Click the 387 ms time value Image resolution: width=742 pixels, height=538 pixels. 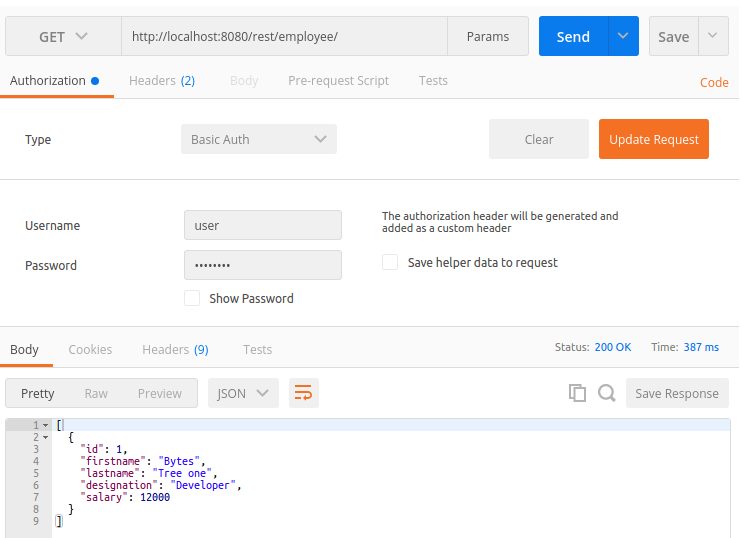[701, 347]
